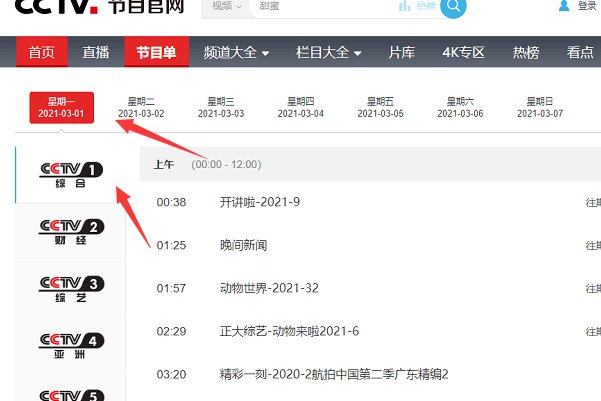Select 星期一 2021-03-01 date tab

(x=61, y=107)
